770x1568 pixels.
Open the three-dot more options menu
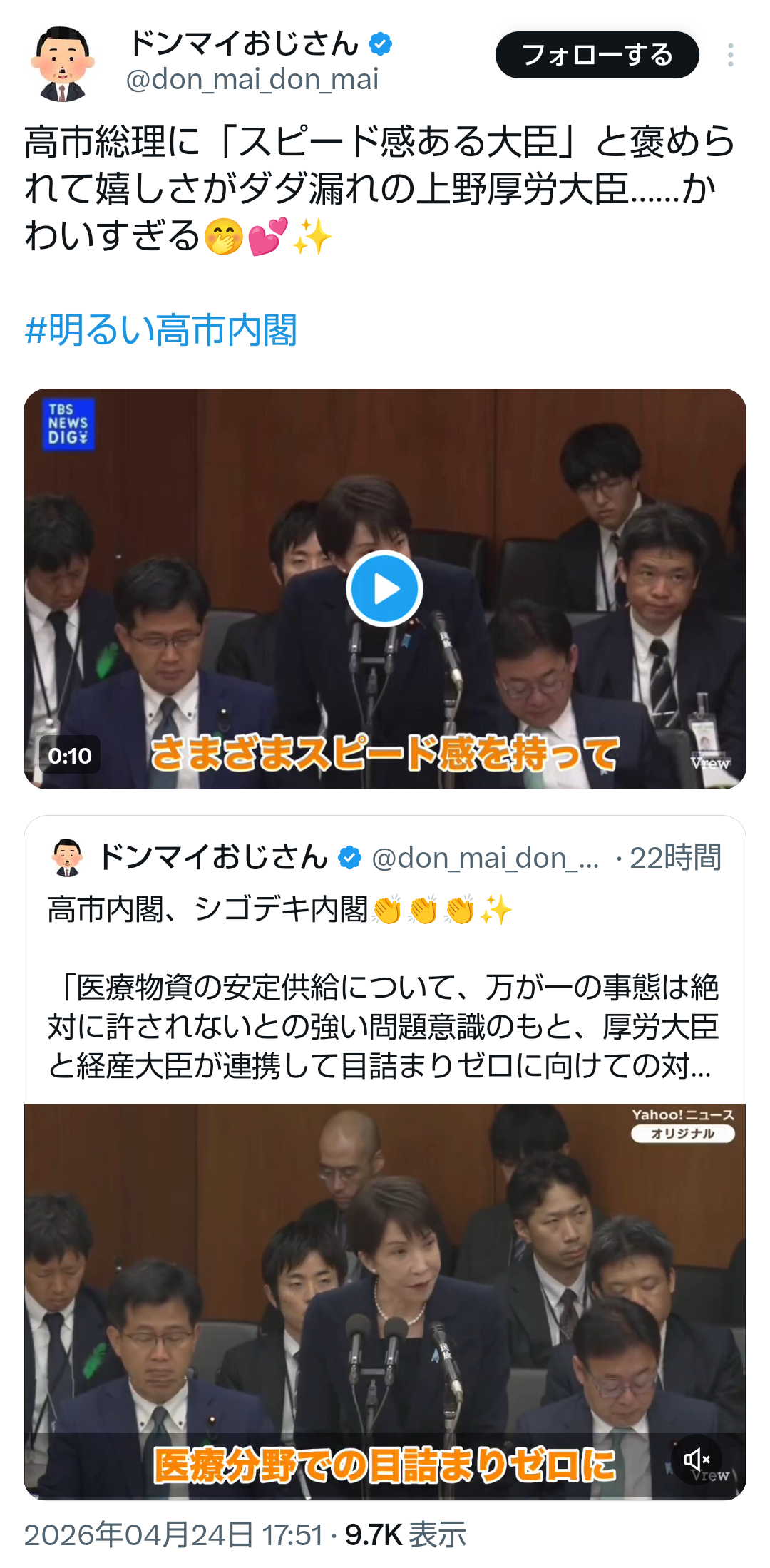click(731, 55)
